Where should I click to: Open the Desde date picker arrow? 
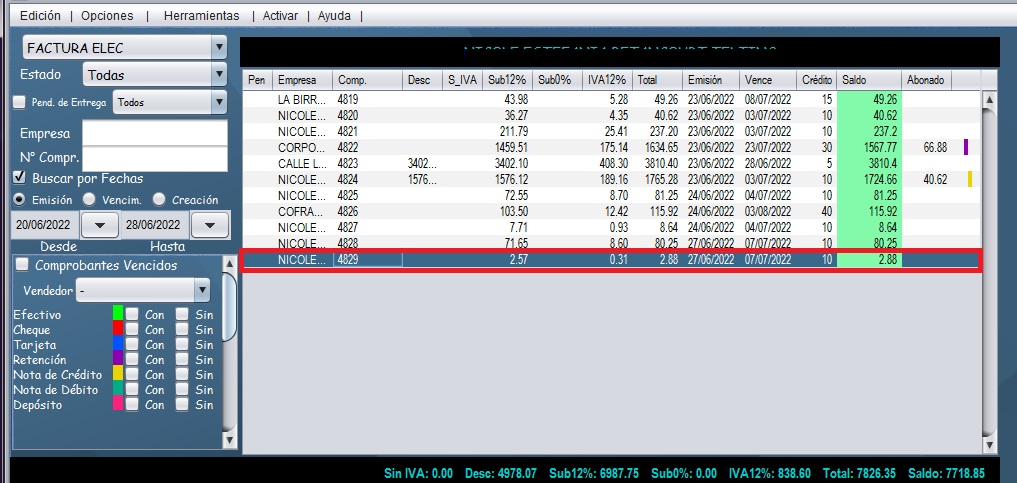pyautogui.click(x=99, y=225)
